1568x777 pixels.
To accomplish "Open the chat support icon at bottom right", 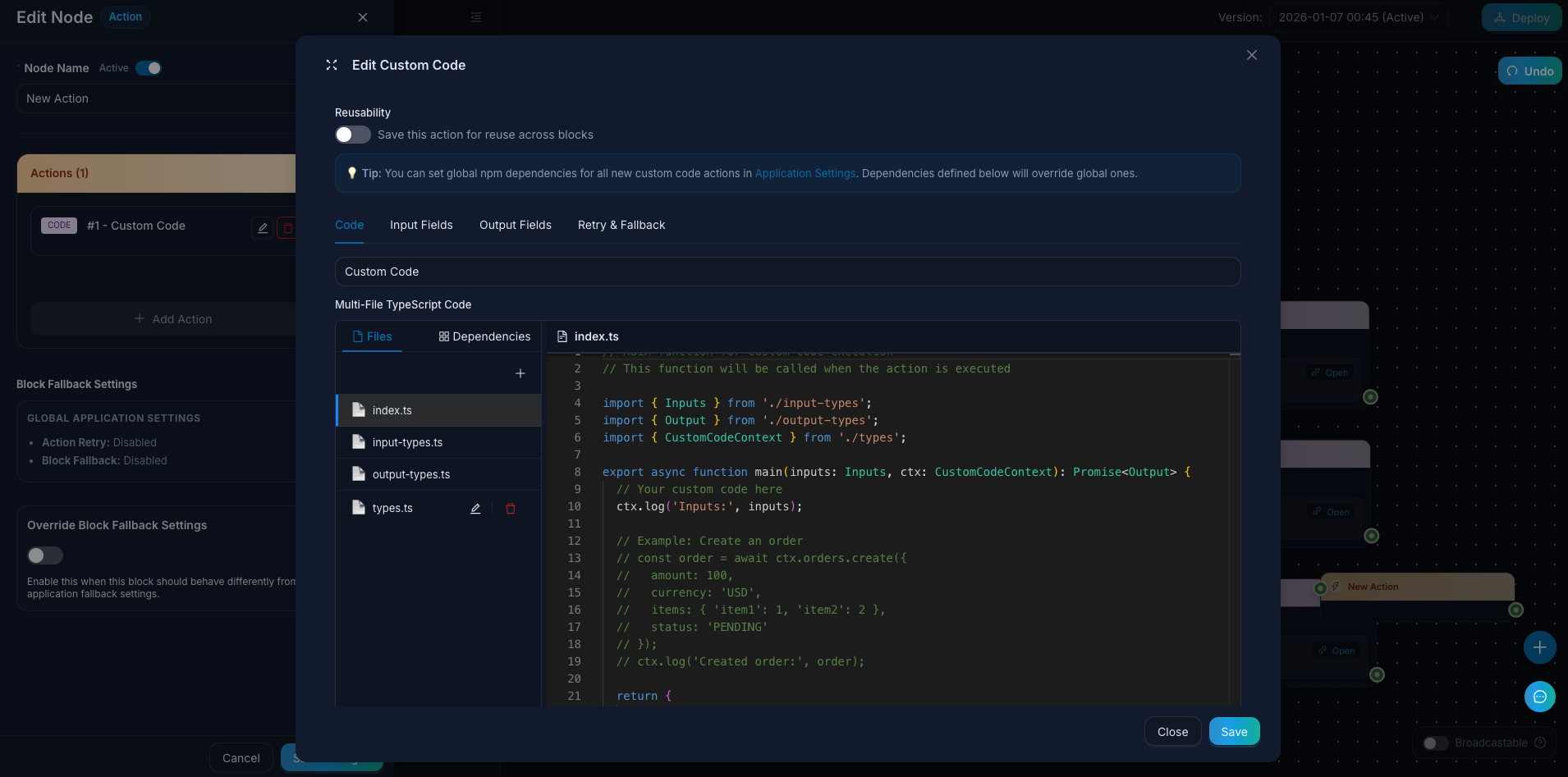I will pyautogui.click(x=1540, y=697).
